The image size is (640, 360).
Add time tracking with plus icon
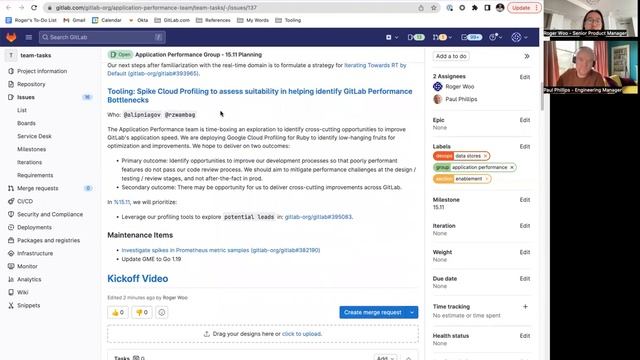click(x=525, y=307)
